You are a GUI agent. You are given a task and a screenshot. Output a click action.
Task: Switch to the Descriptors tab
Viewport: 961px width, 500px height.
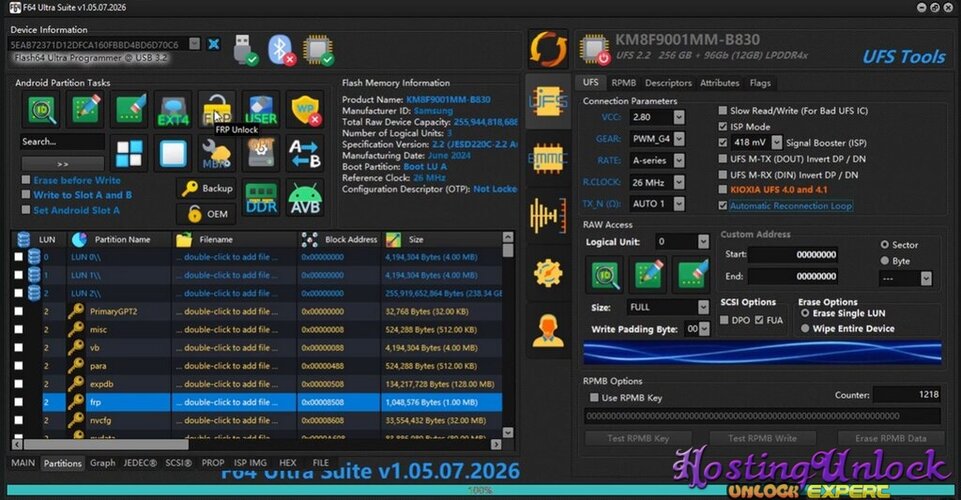point(668,83)
